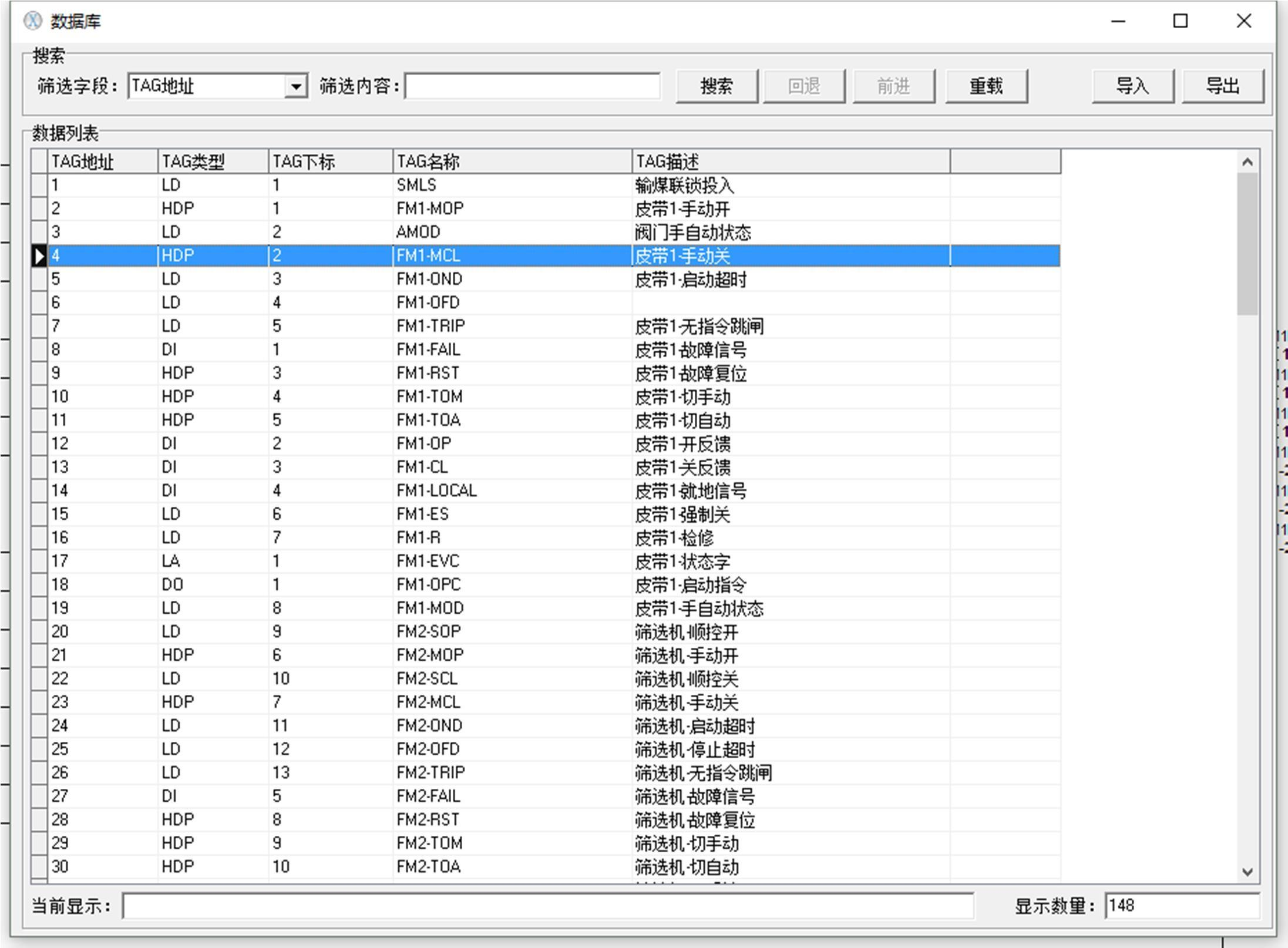
Task: Click the 重载 button
Action: (x=986, y=87)
